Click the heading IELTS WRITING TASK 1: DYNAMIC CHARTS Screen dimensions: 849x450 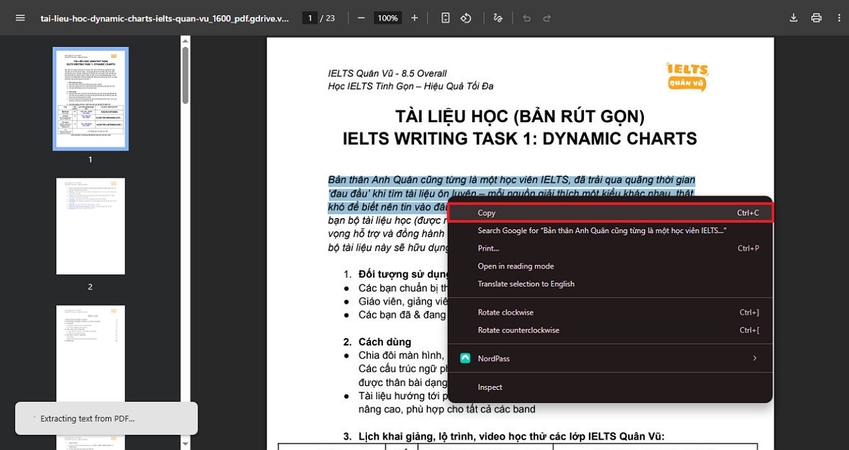click(520, 139)
